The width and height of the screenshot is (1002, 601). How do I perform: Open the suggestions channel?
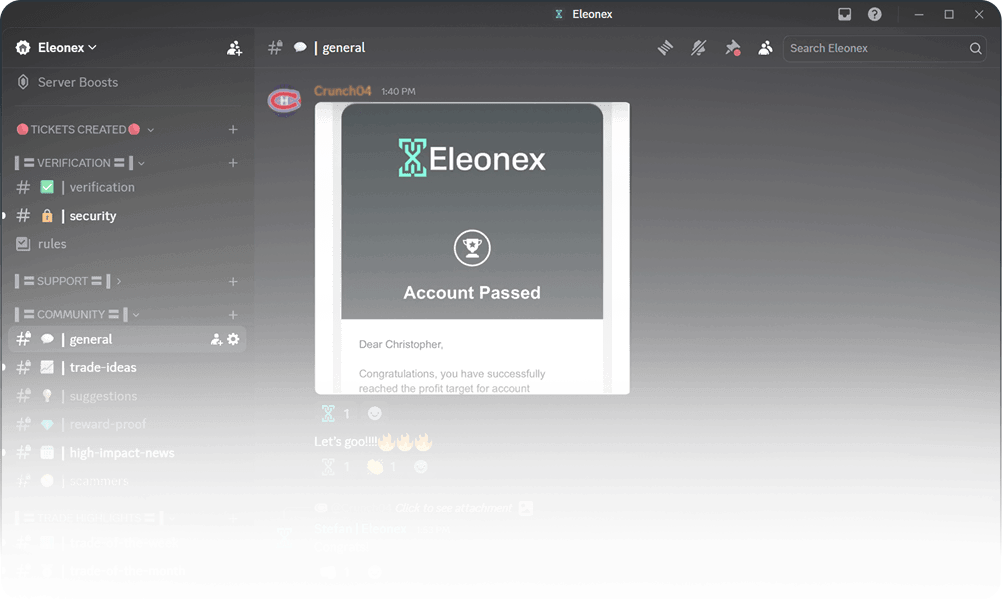coord(127,396)
